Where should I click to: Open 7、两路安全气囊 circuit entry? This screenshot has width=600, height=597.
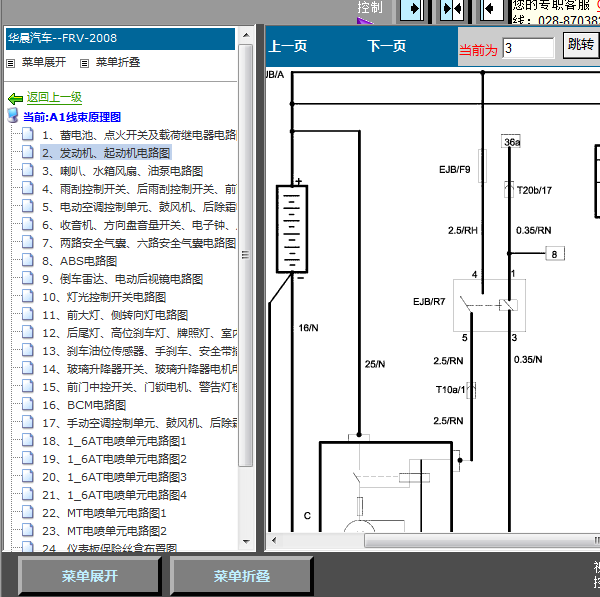pyautogui.click(x=139, y=243)
